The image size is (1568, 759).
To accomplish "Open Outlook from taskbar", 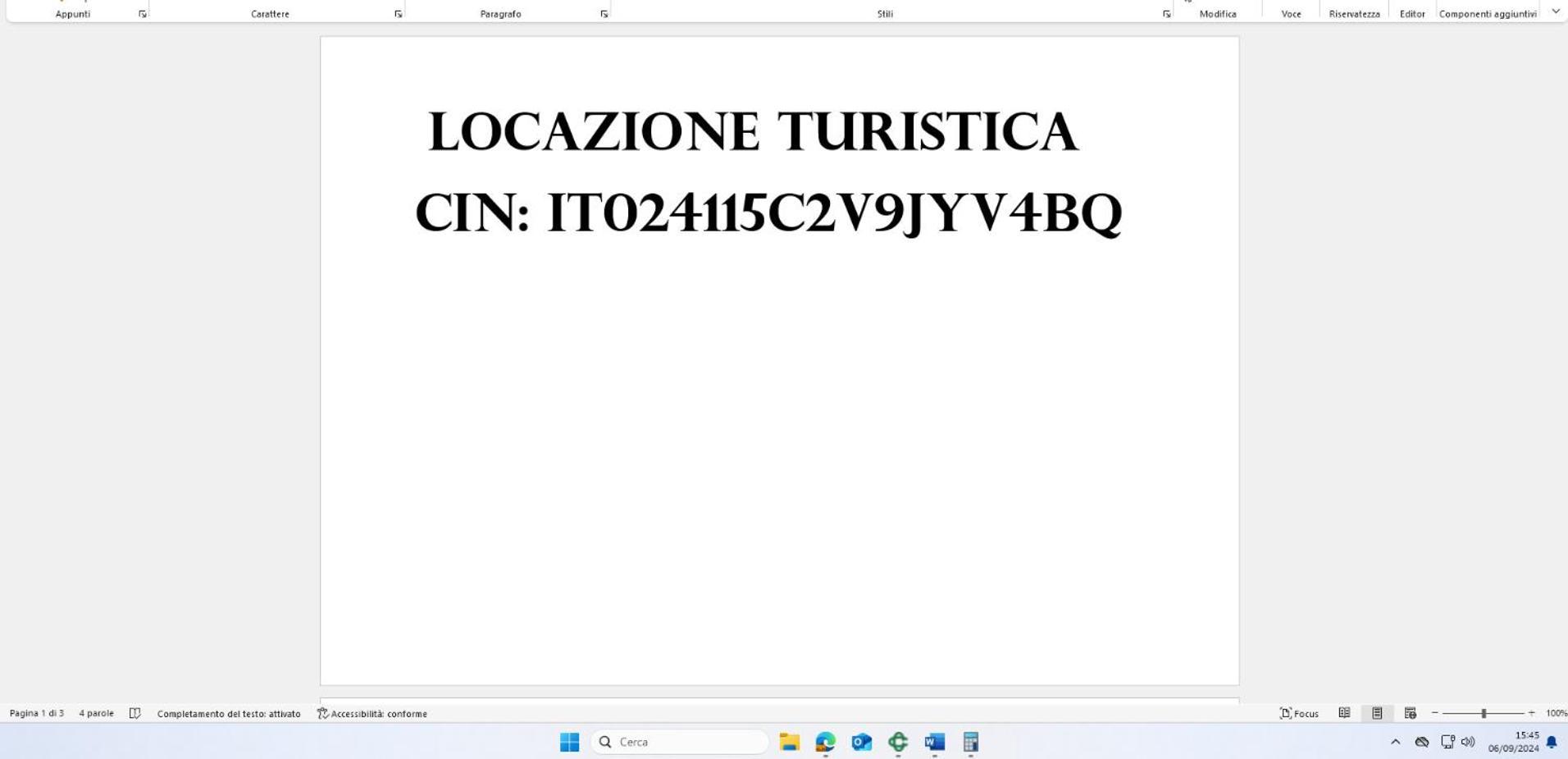I will (x=862, y=742).
